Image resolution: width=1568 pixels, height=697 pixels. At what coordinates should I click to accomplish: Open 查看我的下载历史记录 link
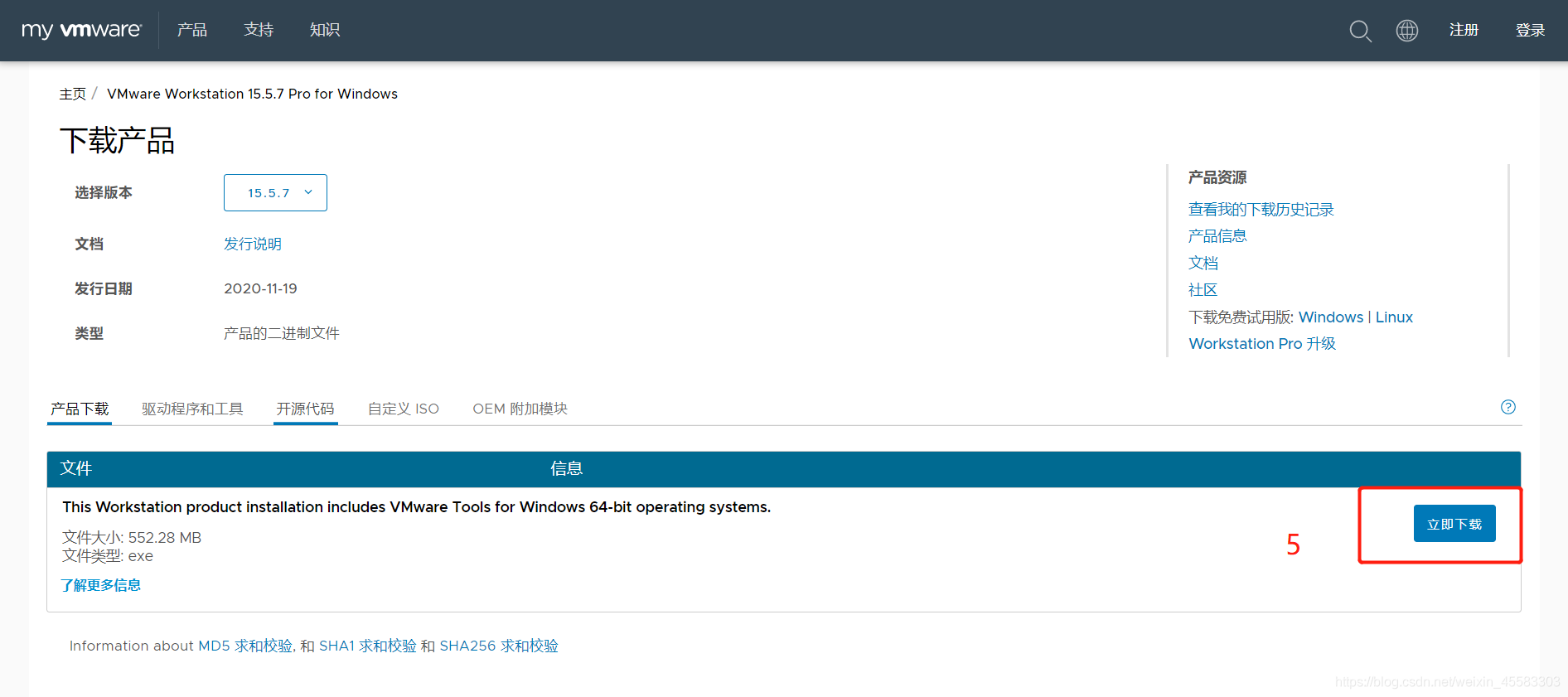[x=1261, y=210]
